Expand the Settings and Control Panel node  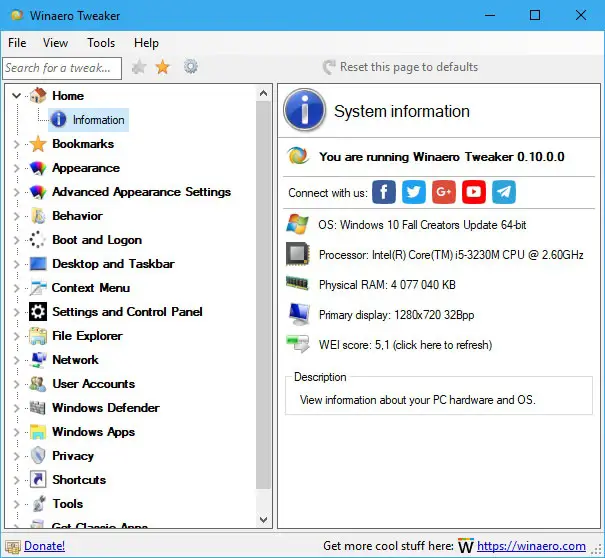click(x=16, y=312)
